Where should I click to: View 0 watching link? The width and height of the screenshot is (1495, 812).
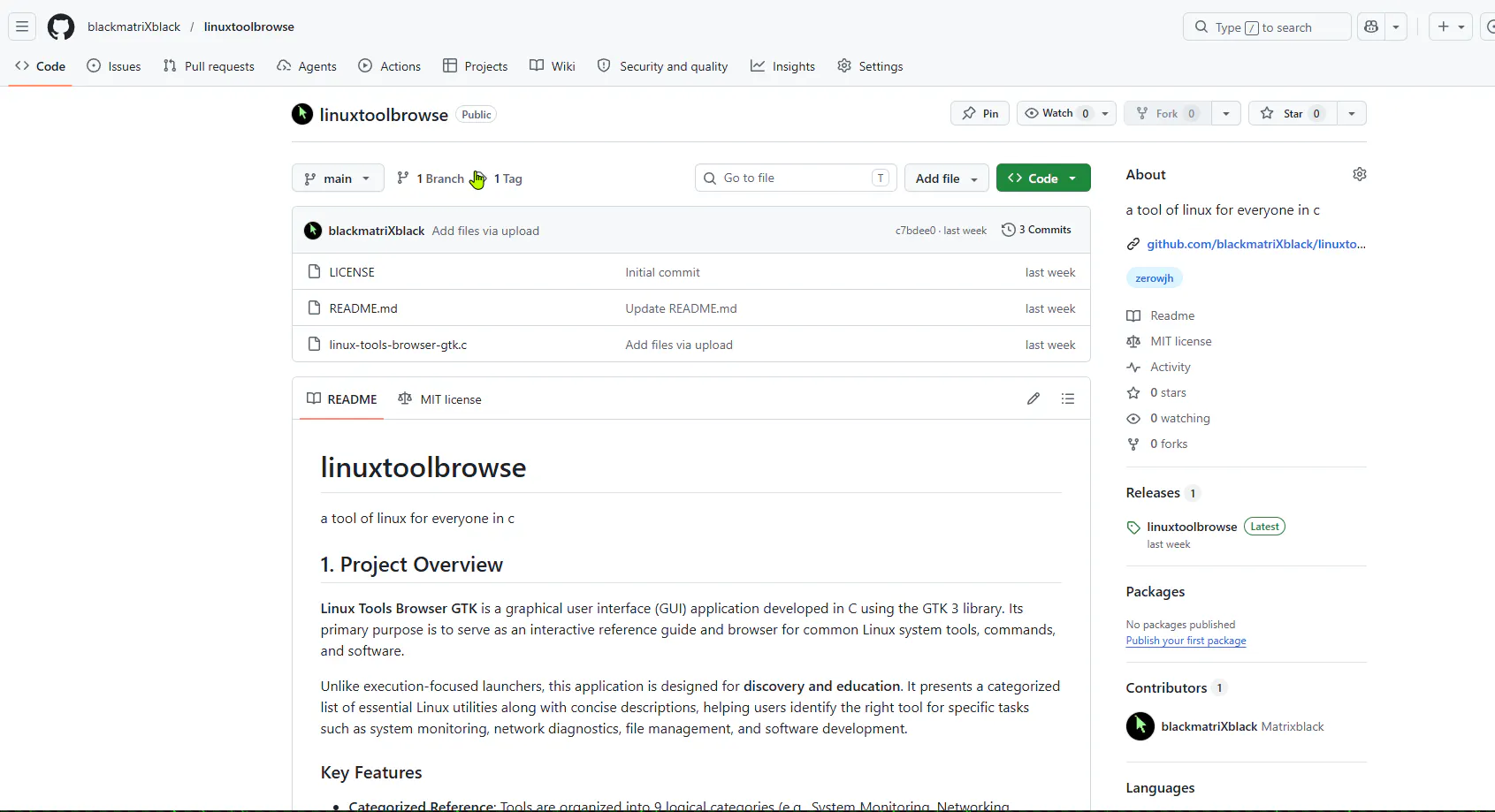1168,418
